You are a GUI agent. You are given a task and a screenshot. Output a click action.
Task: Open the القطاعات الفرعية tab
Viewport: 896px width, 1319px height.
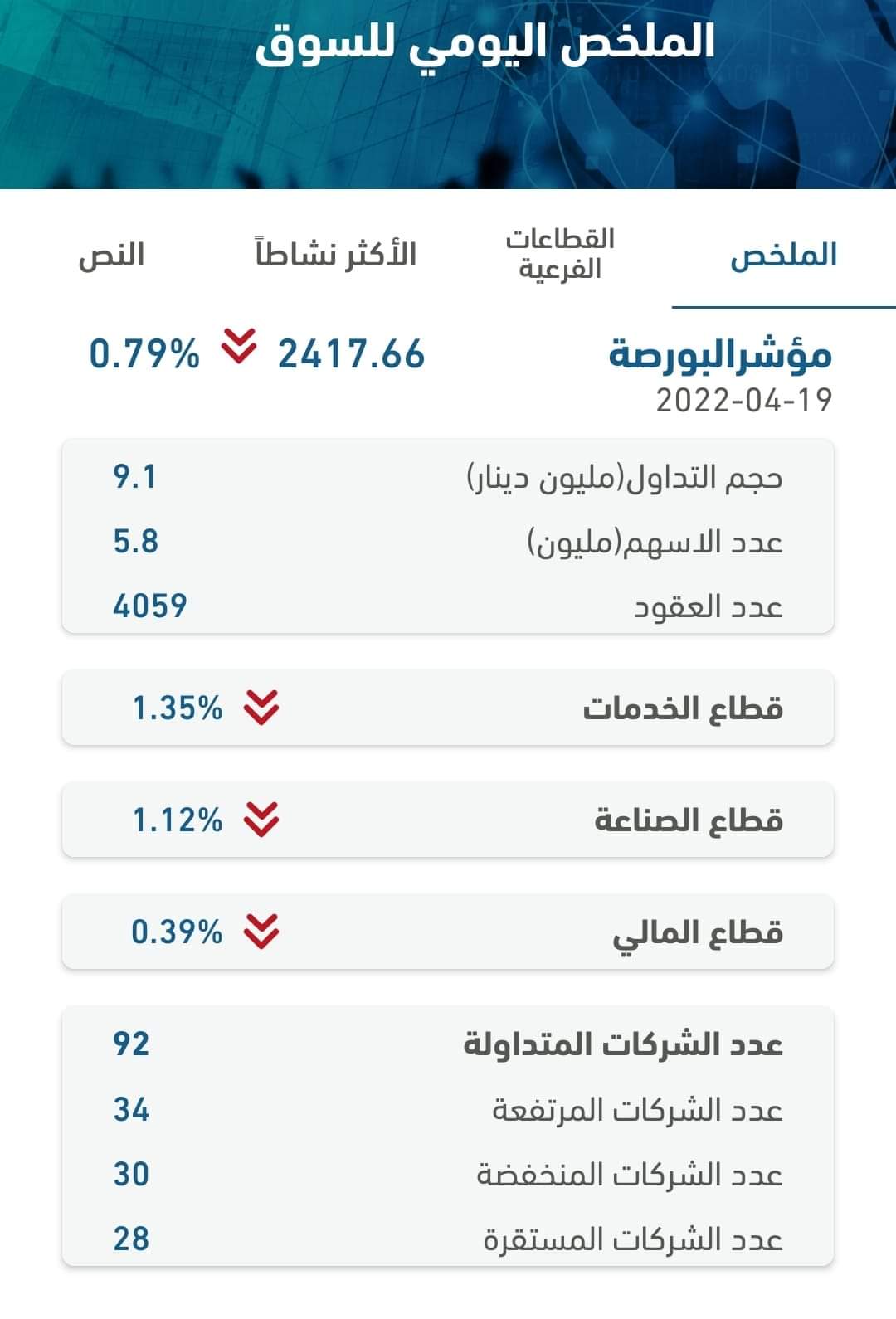point(560,254)
